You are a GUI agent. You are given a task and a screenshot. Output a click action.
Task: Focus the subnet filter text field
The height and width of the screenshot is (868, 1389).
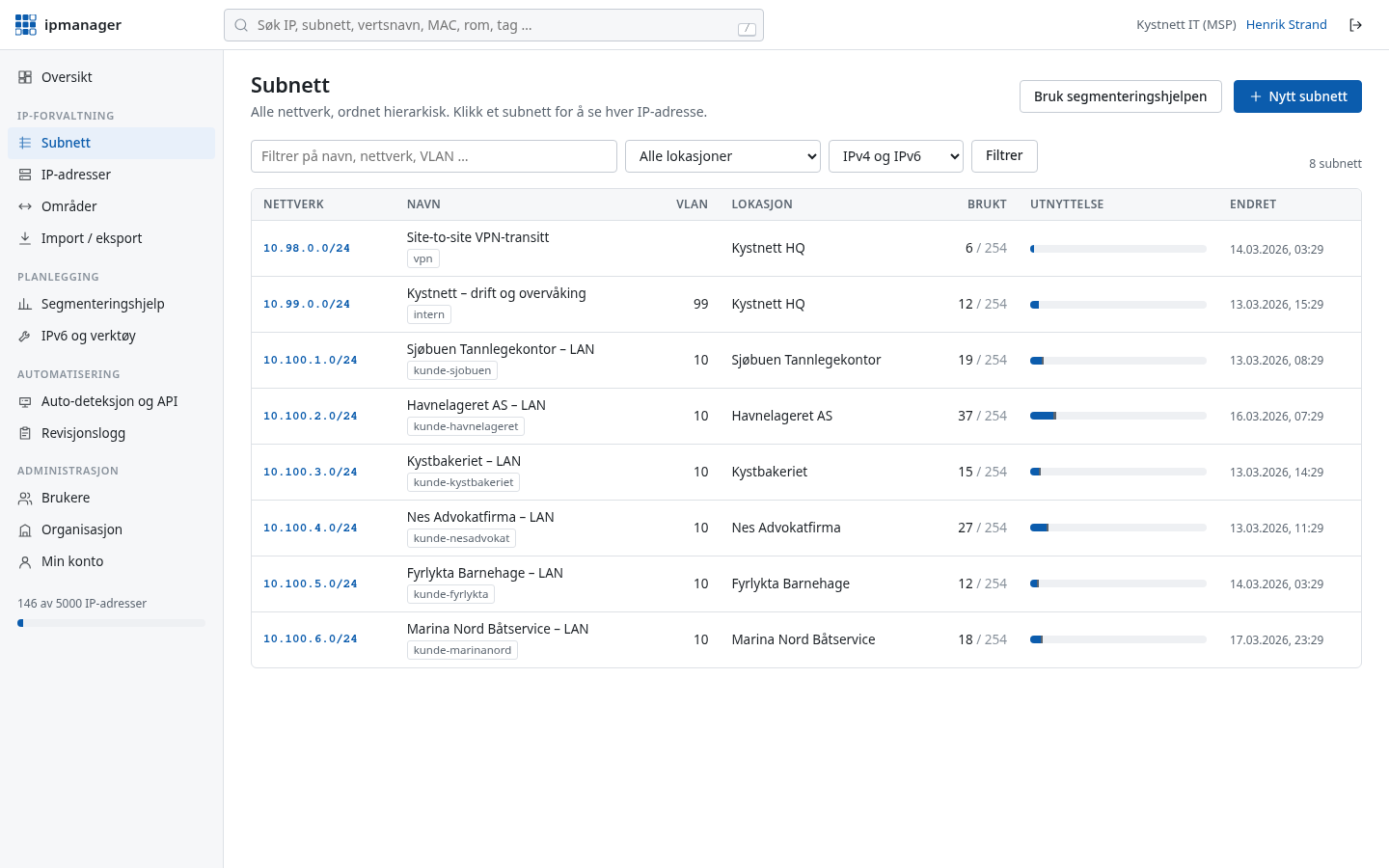click(x=434, y=156)
